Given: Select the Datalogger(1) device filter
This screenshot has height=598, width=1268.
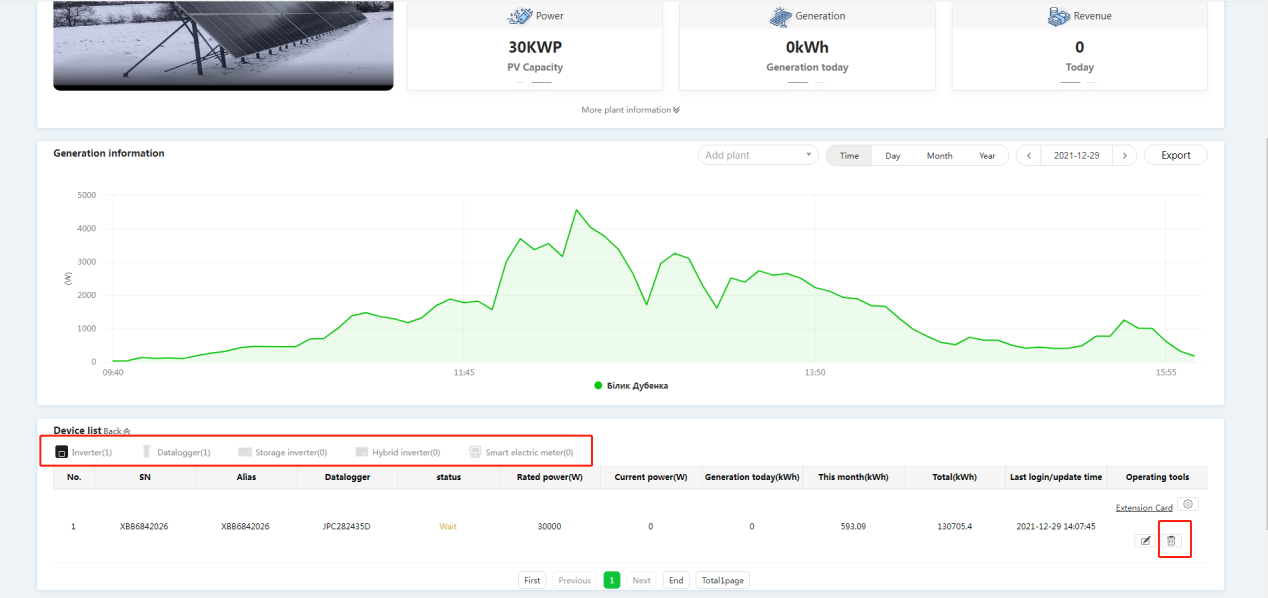Looking at the screenshot, I should click(176, 452).
